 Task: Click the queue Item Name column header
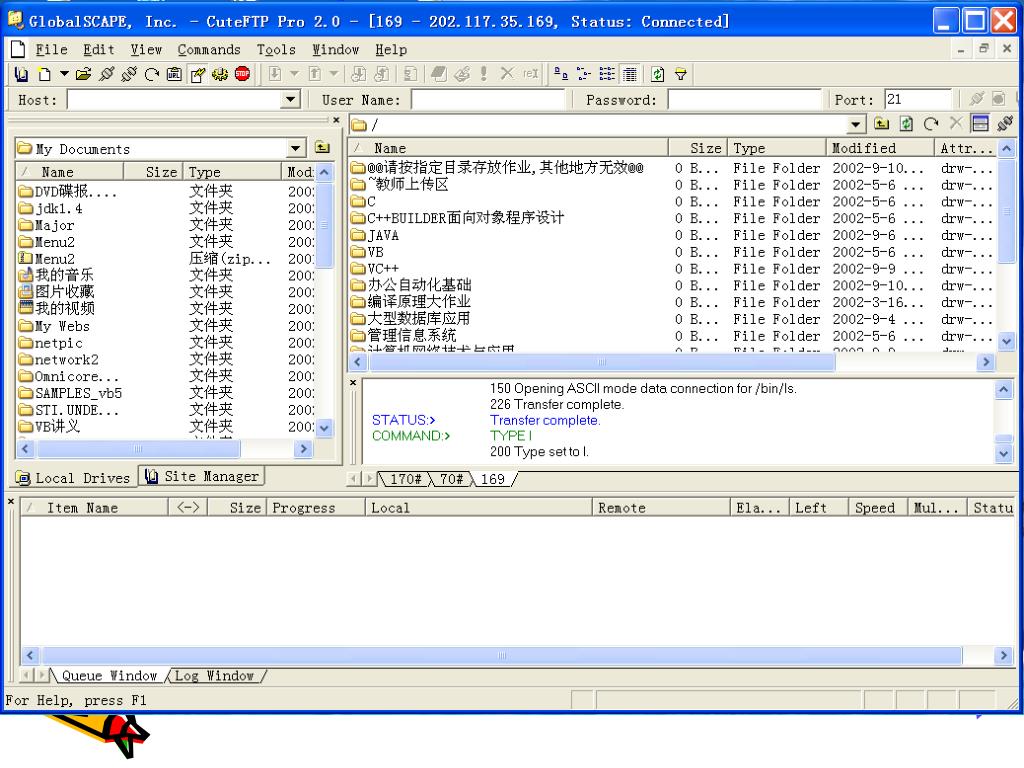click(94, 508)
